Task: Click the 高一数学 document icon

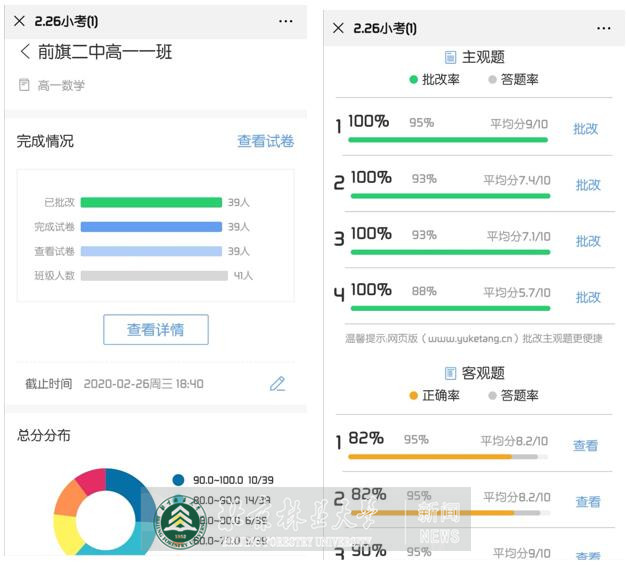Action: 24,86
